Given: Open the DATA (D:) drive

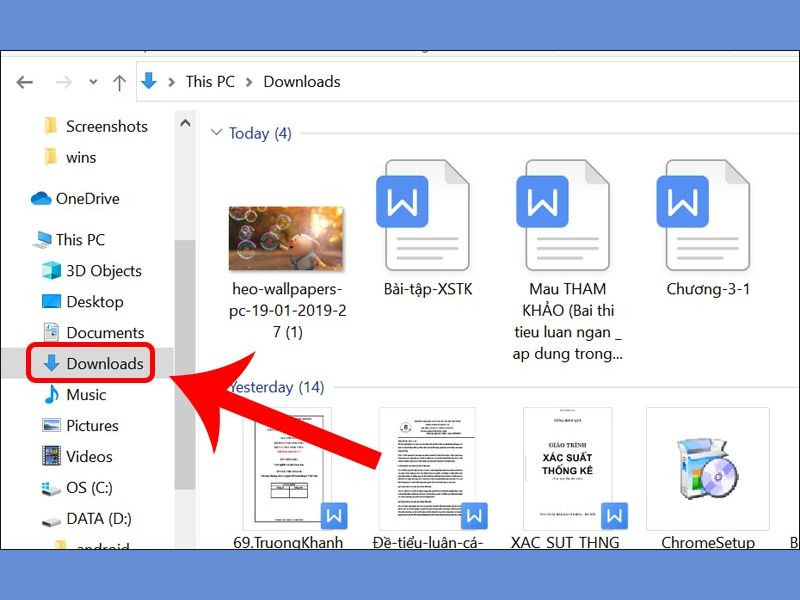Looking at the screenshot, I should (x=86, y=518).
